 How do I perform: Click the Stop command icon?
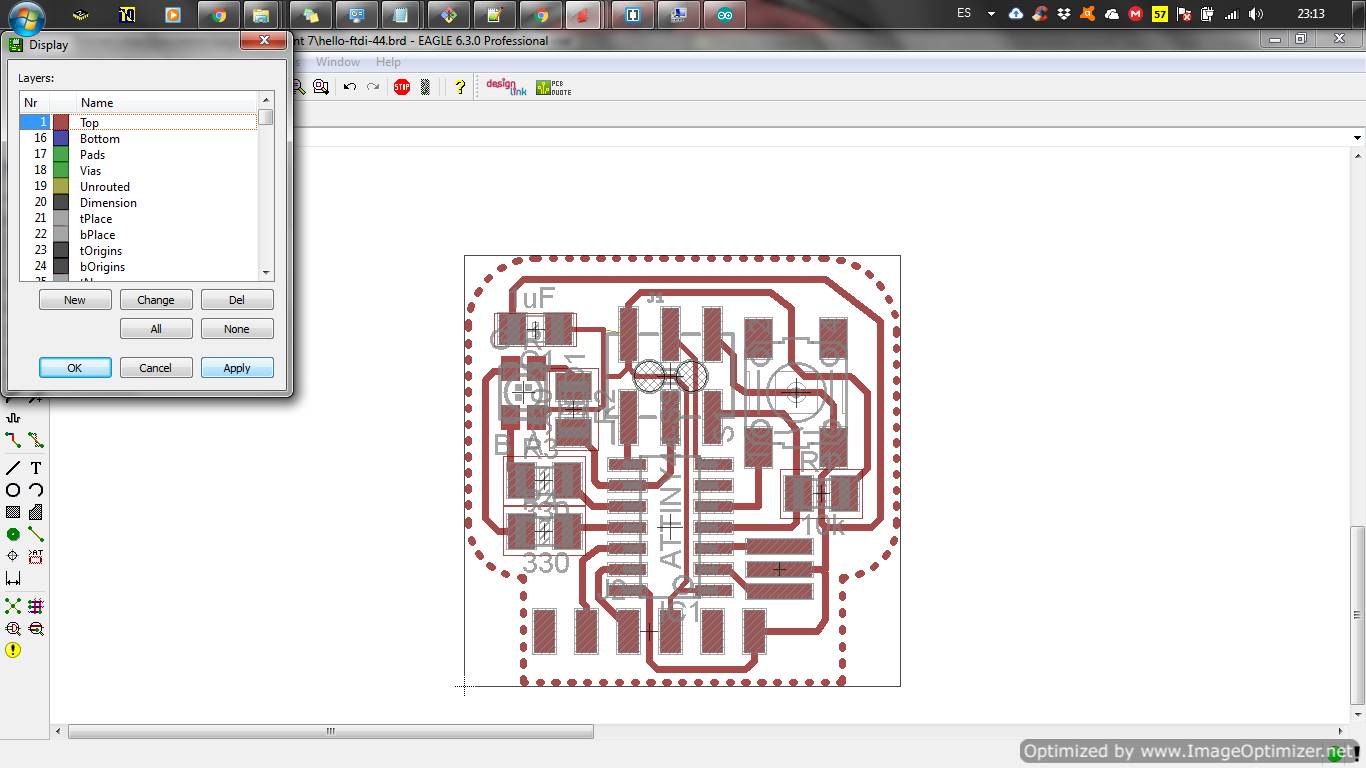(x=402, y=87)
